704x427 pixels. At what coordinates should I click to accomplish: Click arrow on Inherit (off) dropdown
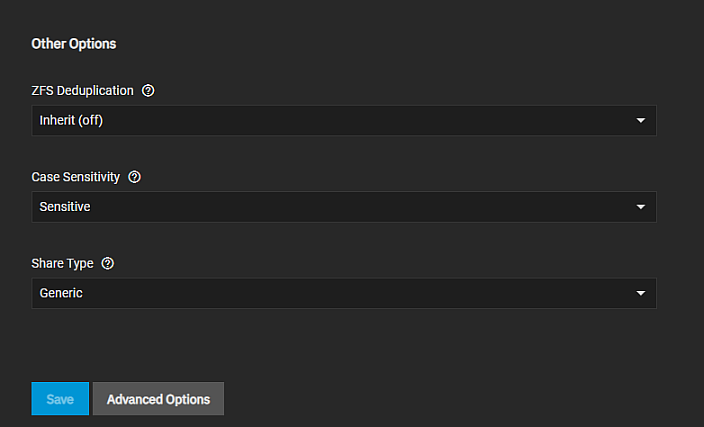[640, 121]
